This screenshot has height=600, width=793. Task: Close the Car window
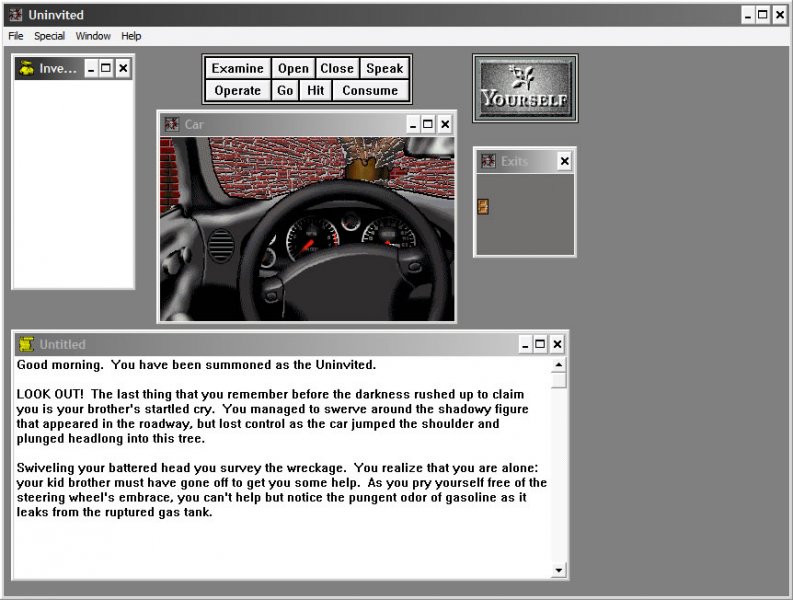445,124
